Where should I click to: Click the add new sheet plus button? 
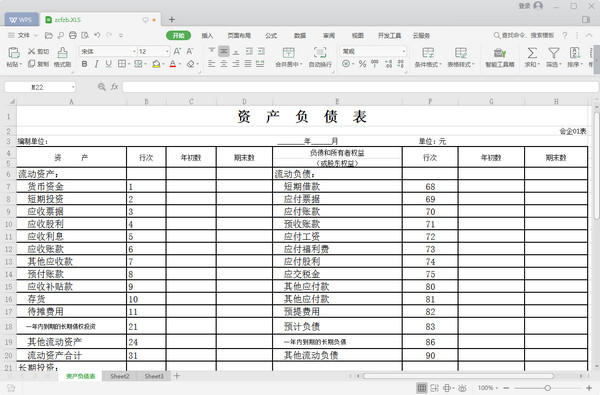[x=177, y=376]
